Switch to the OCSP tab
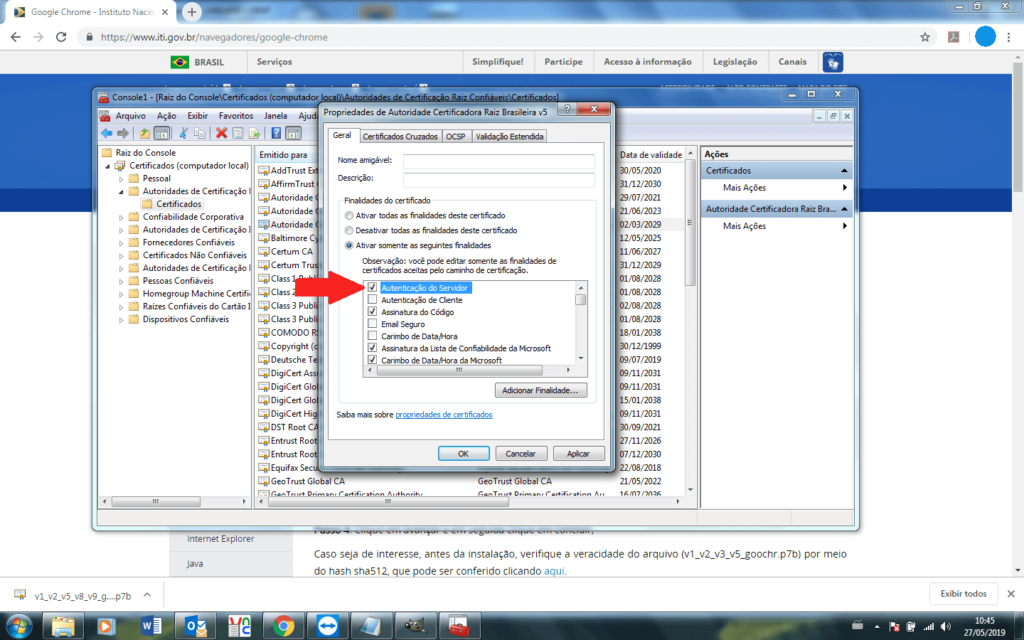 [x=456, y=136]
